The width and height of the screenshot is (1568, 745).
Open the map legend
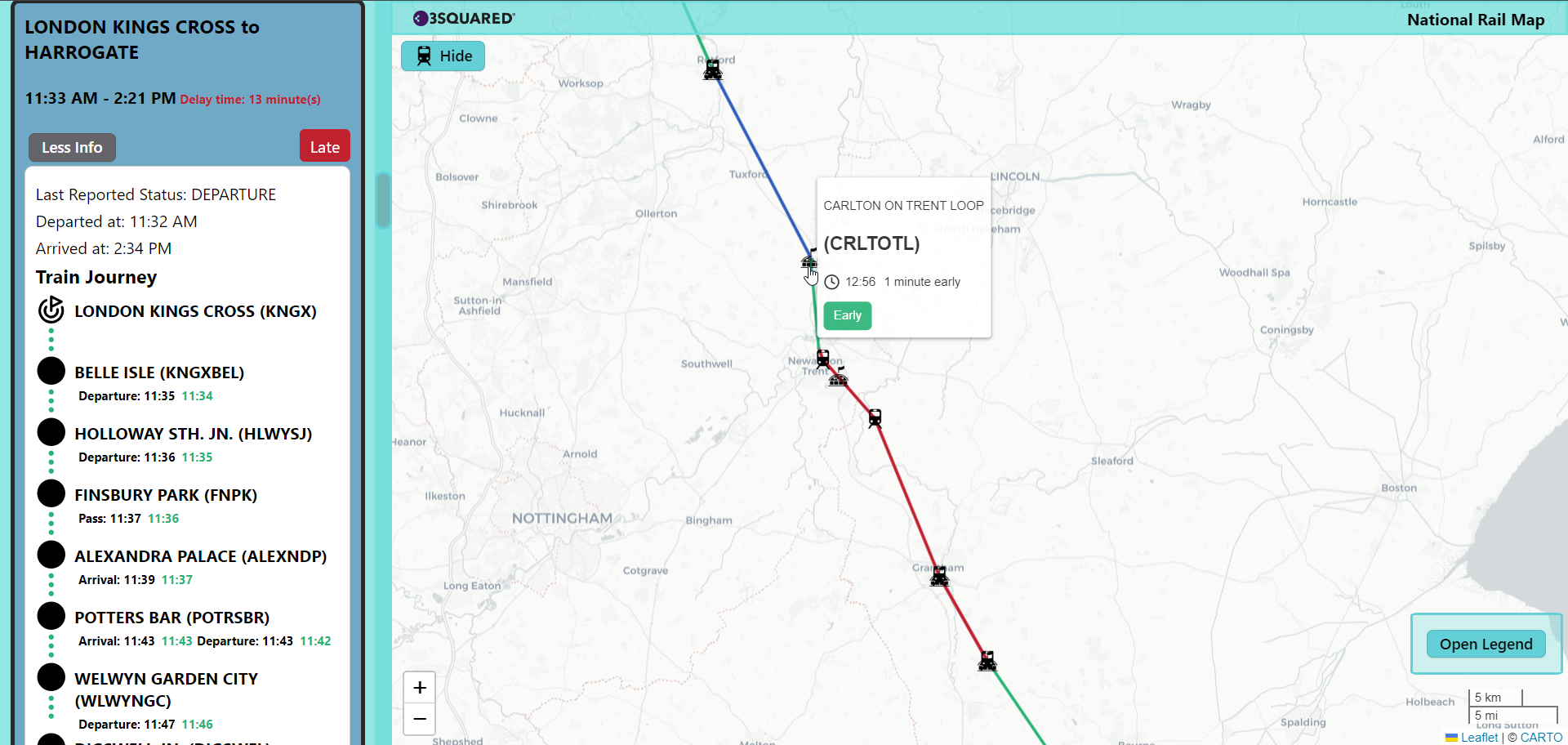tap(1486, 644)
